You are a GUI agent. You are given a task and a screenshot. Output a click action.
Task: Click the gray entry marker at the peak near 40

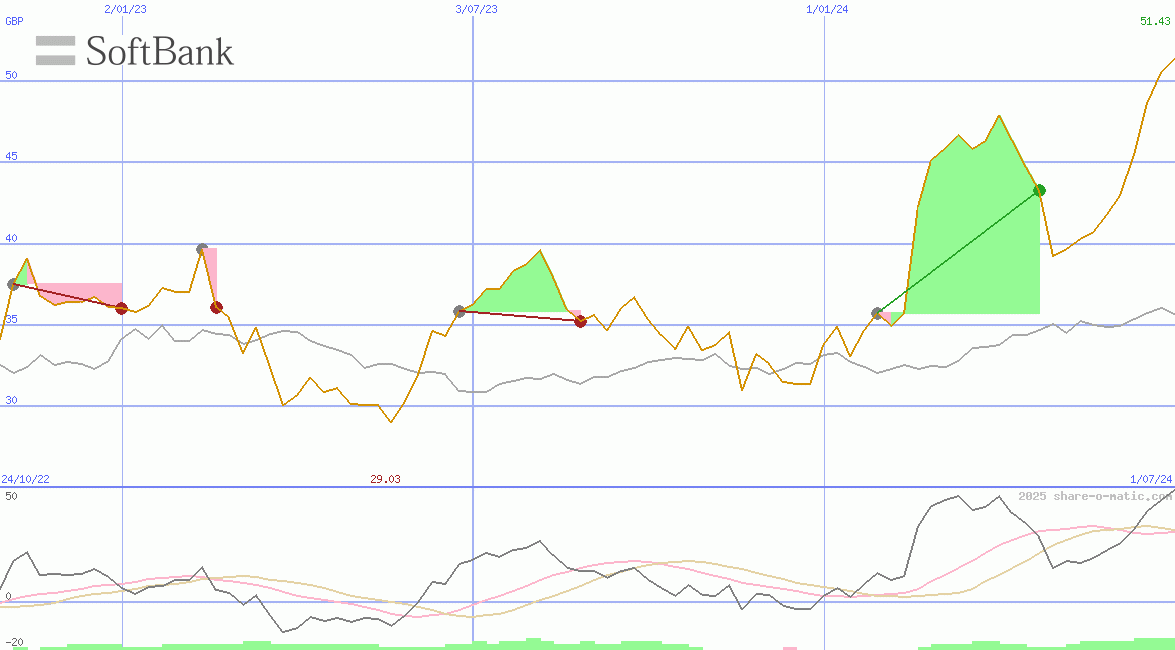click(x=202, y=249)
